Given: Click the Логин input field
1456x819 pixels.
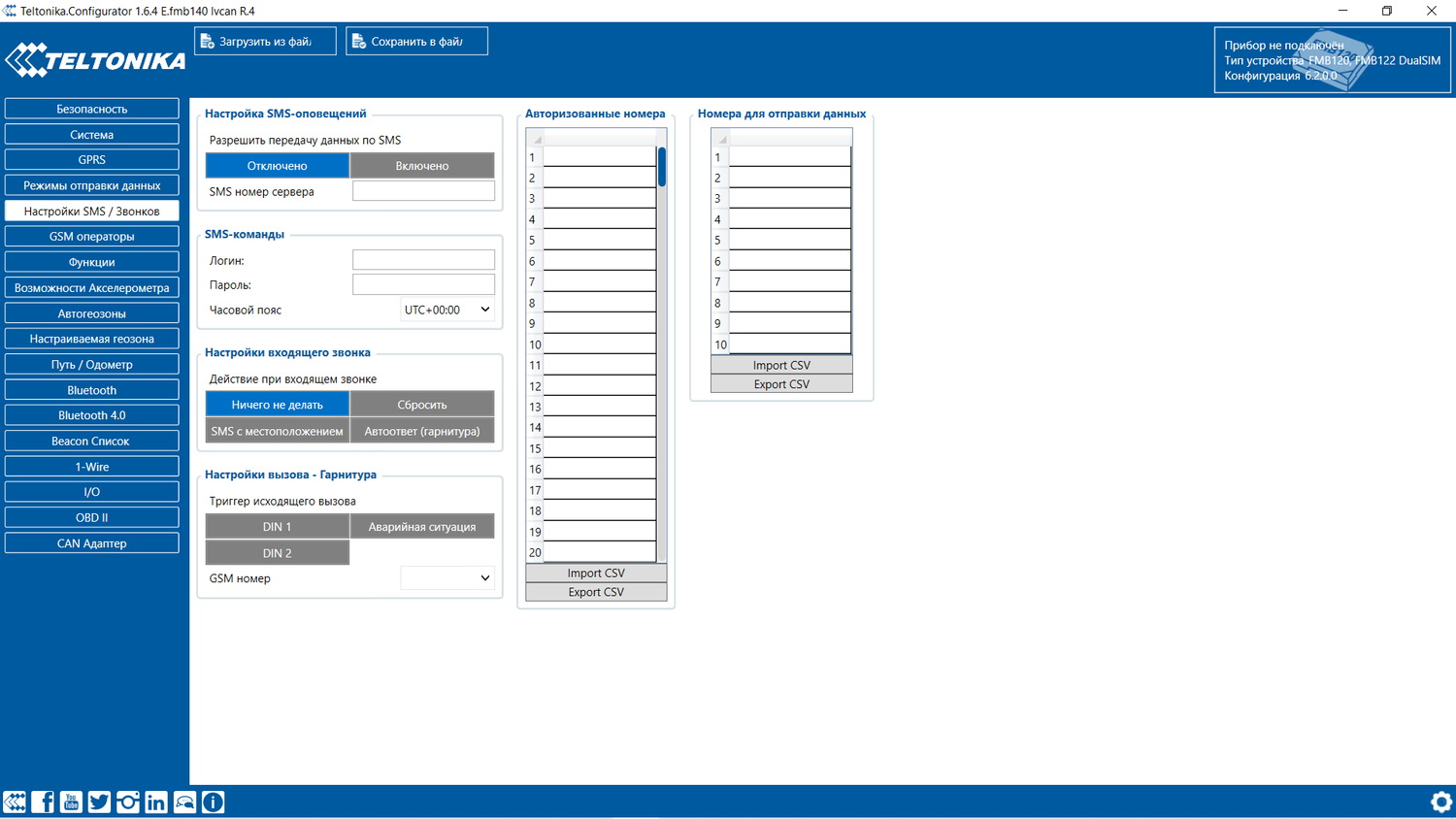Looking at the screenshot, I should point(423,260).
